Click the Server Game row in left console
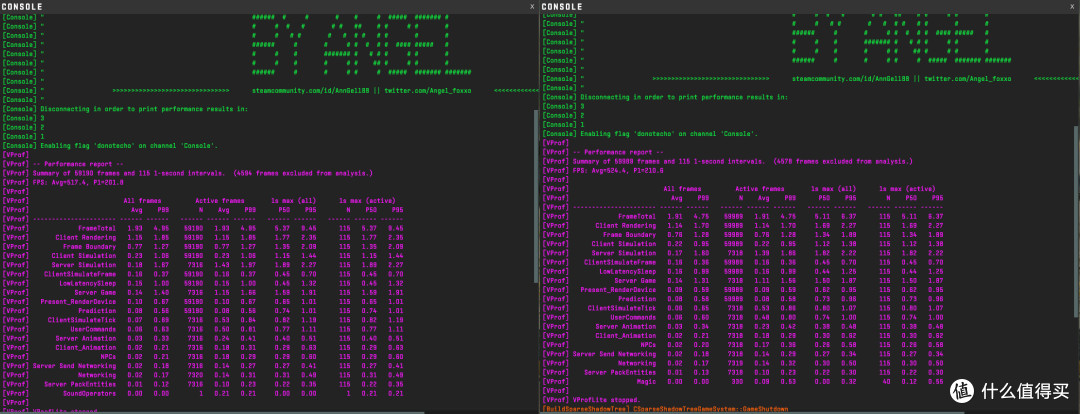The width and height of the screenshot is (1080, 414). pos(203,292)
